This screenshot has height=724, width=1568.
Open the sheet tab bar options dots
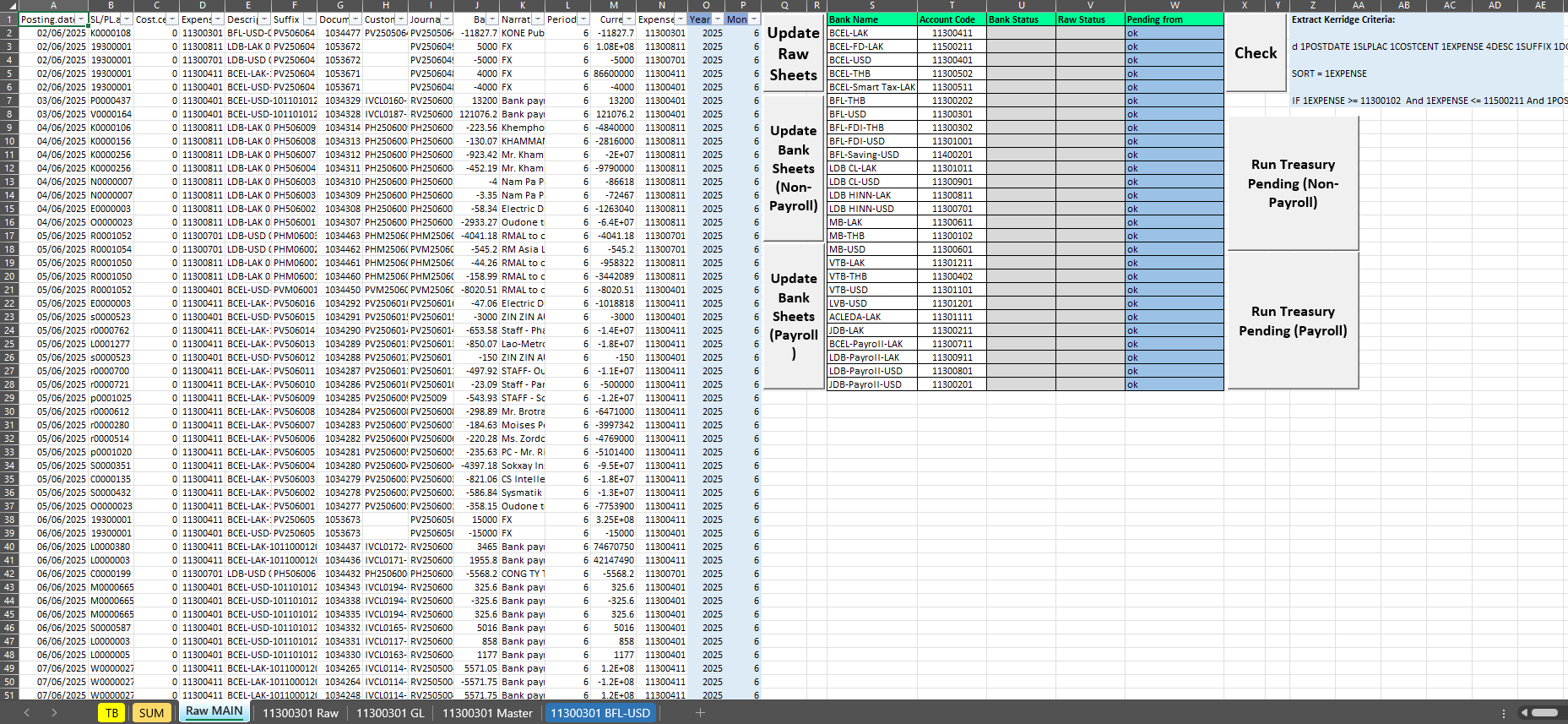click(x=1504, y=713)
